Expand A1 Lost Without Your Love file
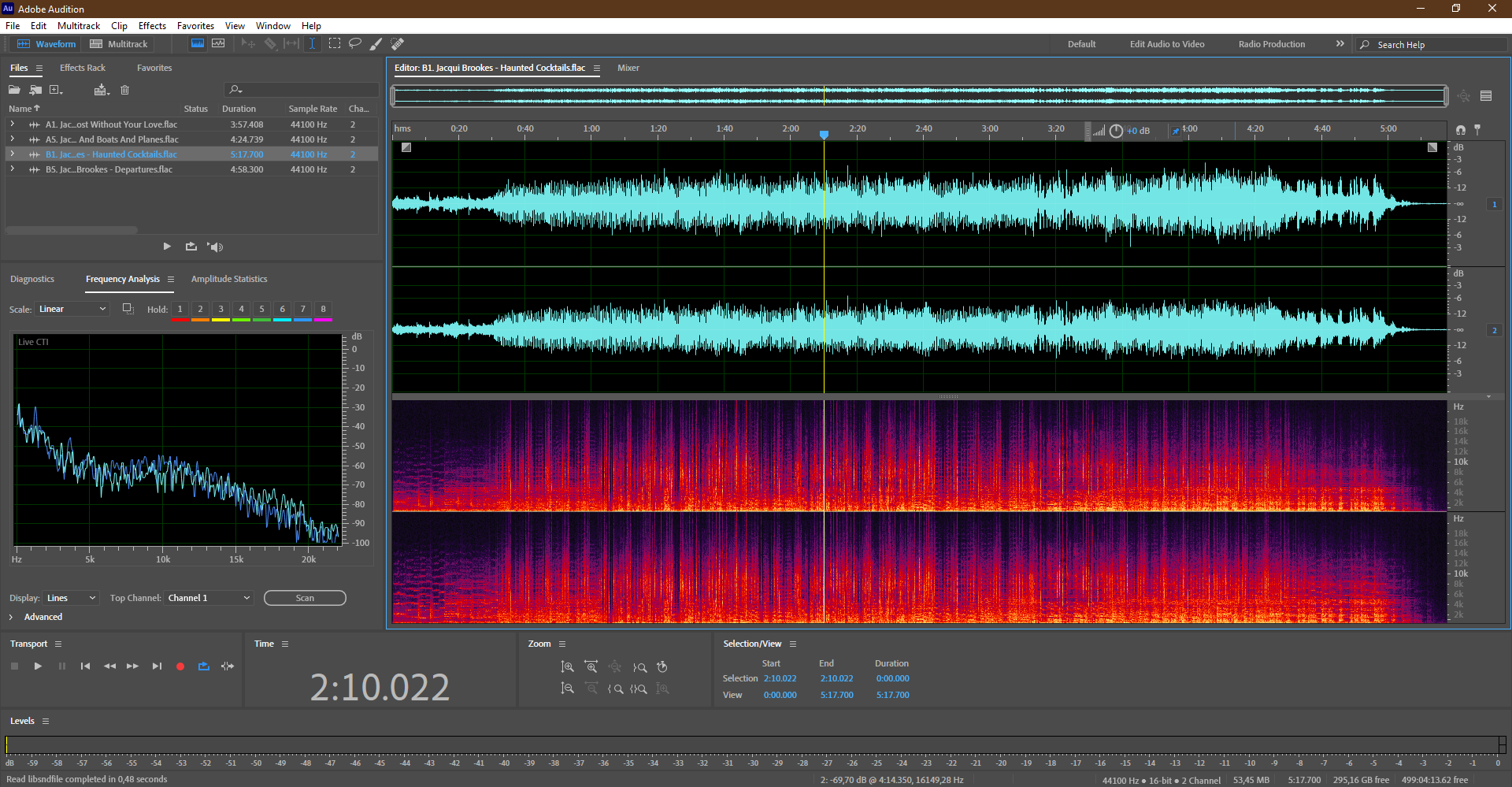This screenshot has height=787, width=1512. click(12, 124)
